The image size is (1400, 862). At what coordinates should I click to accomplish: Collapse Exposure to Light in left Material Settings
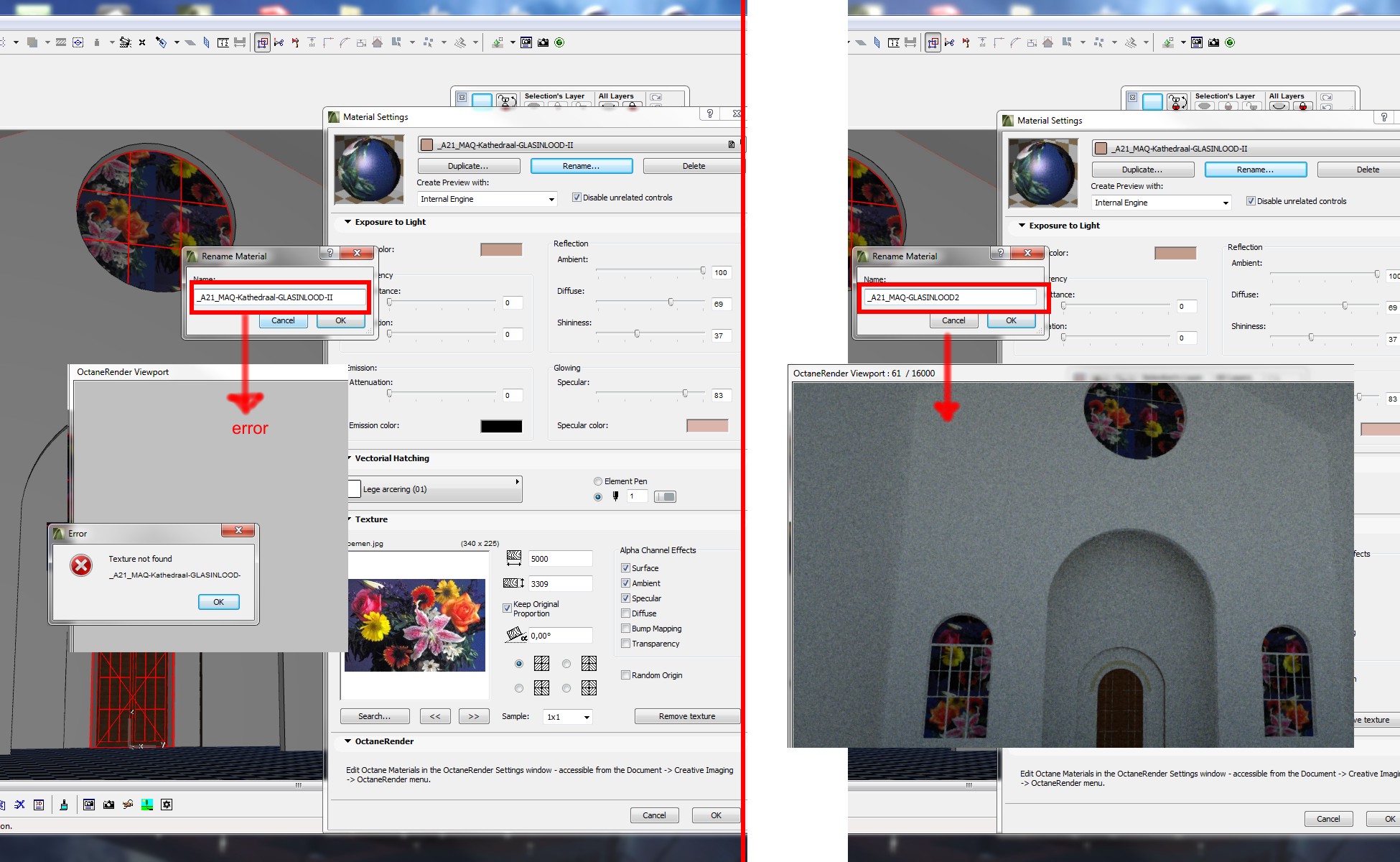348,222
